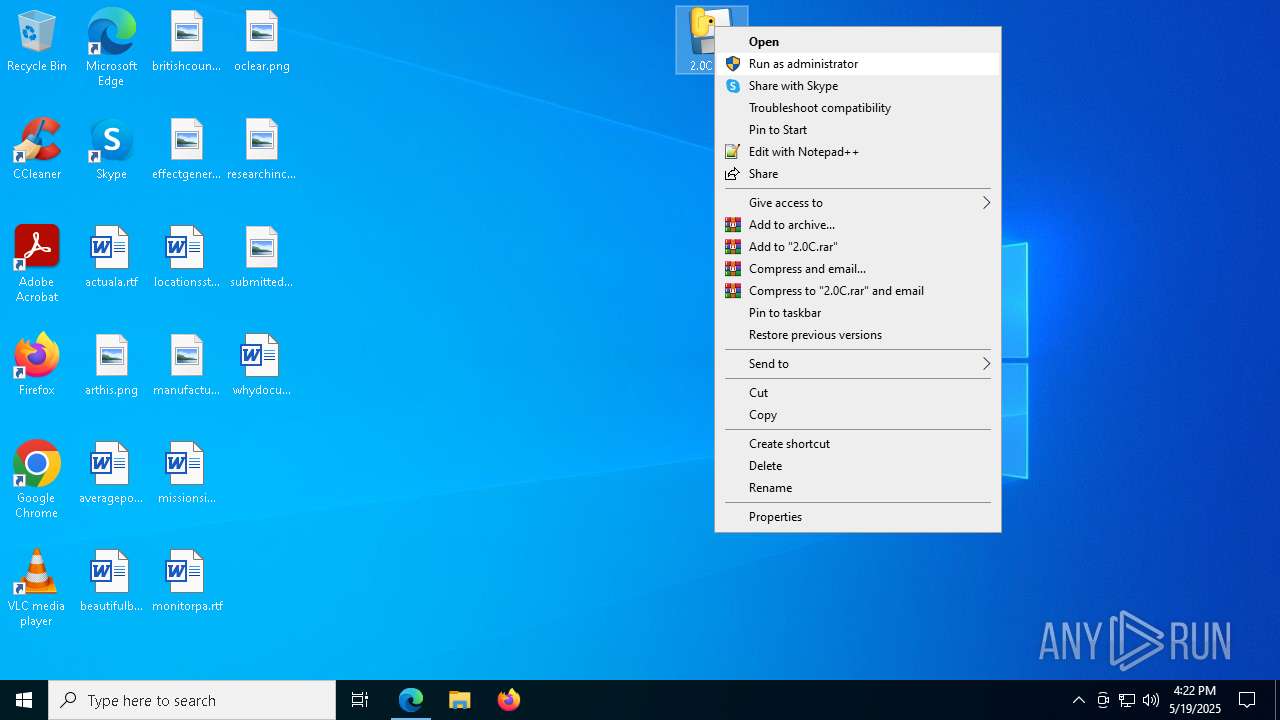Open Task View on the taskbar
This screenshot has height=720, width=1280.
360,700
